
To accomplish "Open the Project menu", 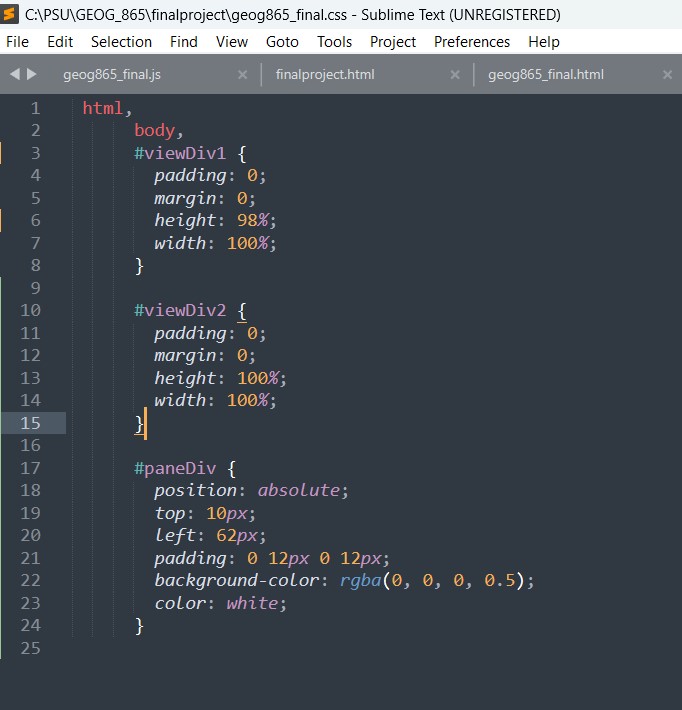I will pos(393,42).
